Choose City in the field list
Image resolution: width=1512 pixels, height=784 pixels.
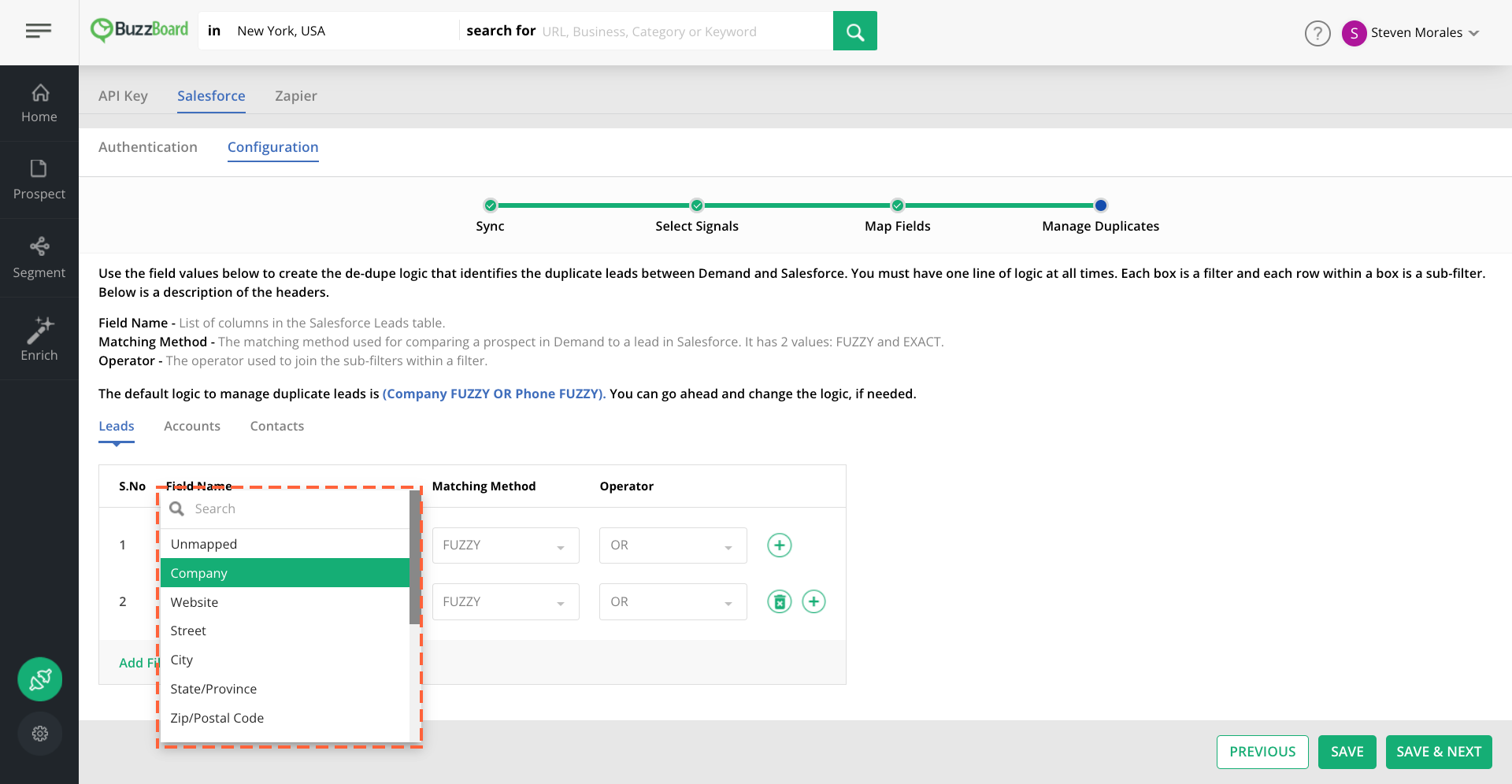point(285,660)
